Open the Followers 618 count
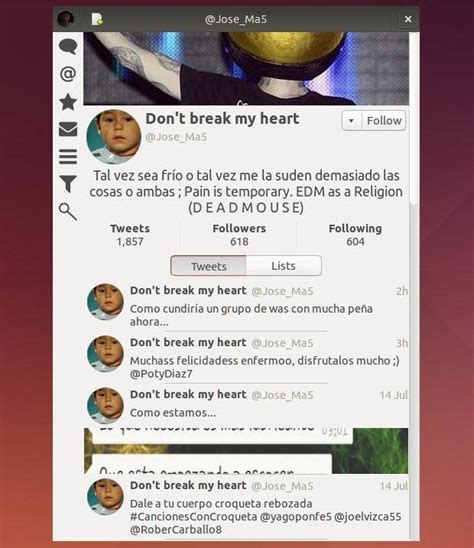The image size is (474, 548). (x=239, y=235)
